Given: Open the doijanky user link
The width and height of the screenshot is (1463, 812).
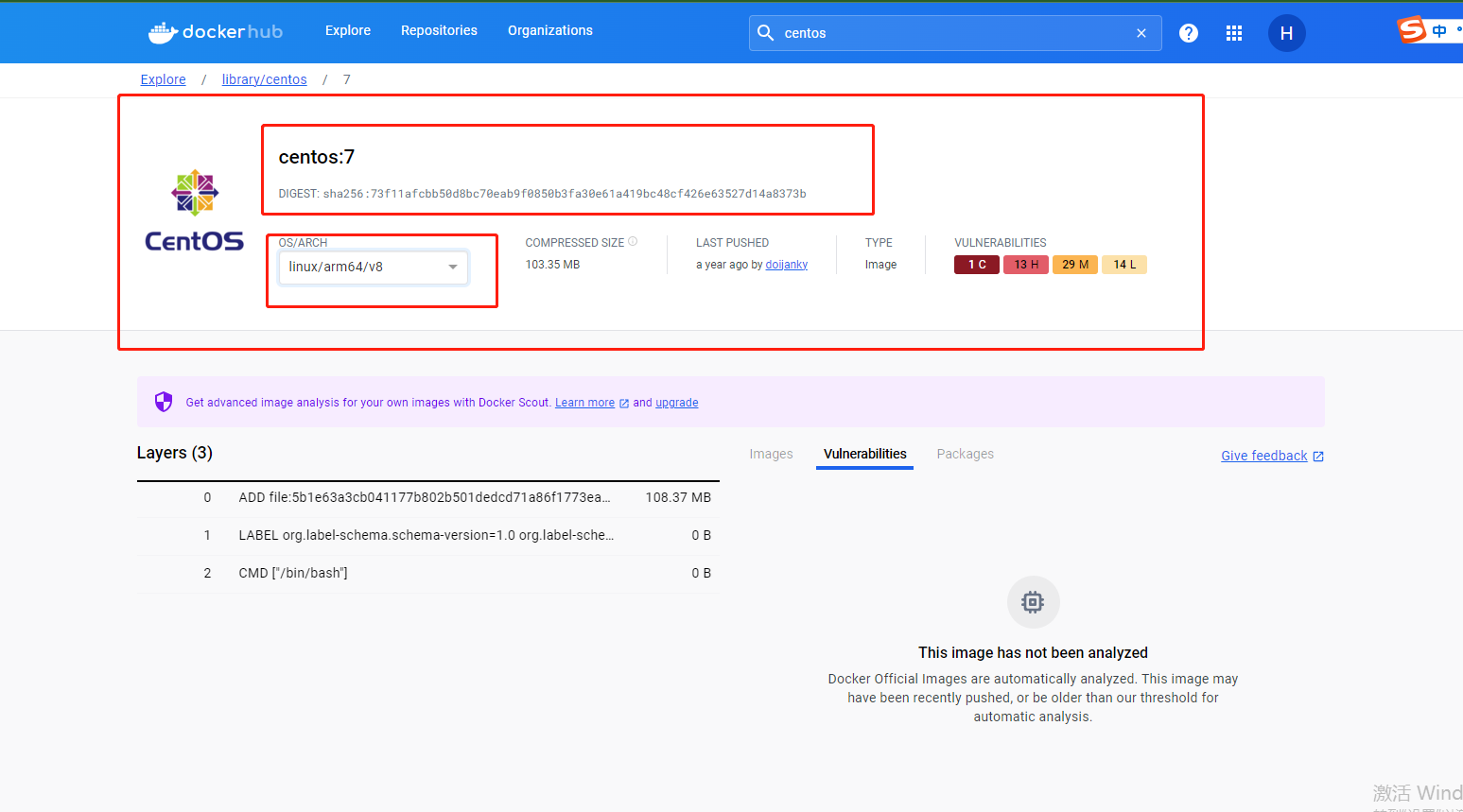Looking at the screenshot, I should 787,265.
